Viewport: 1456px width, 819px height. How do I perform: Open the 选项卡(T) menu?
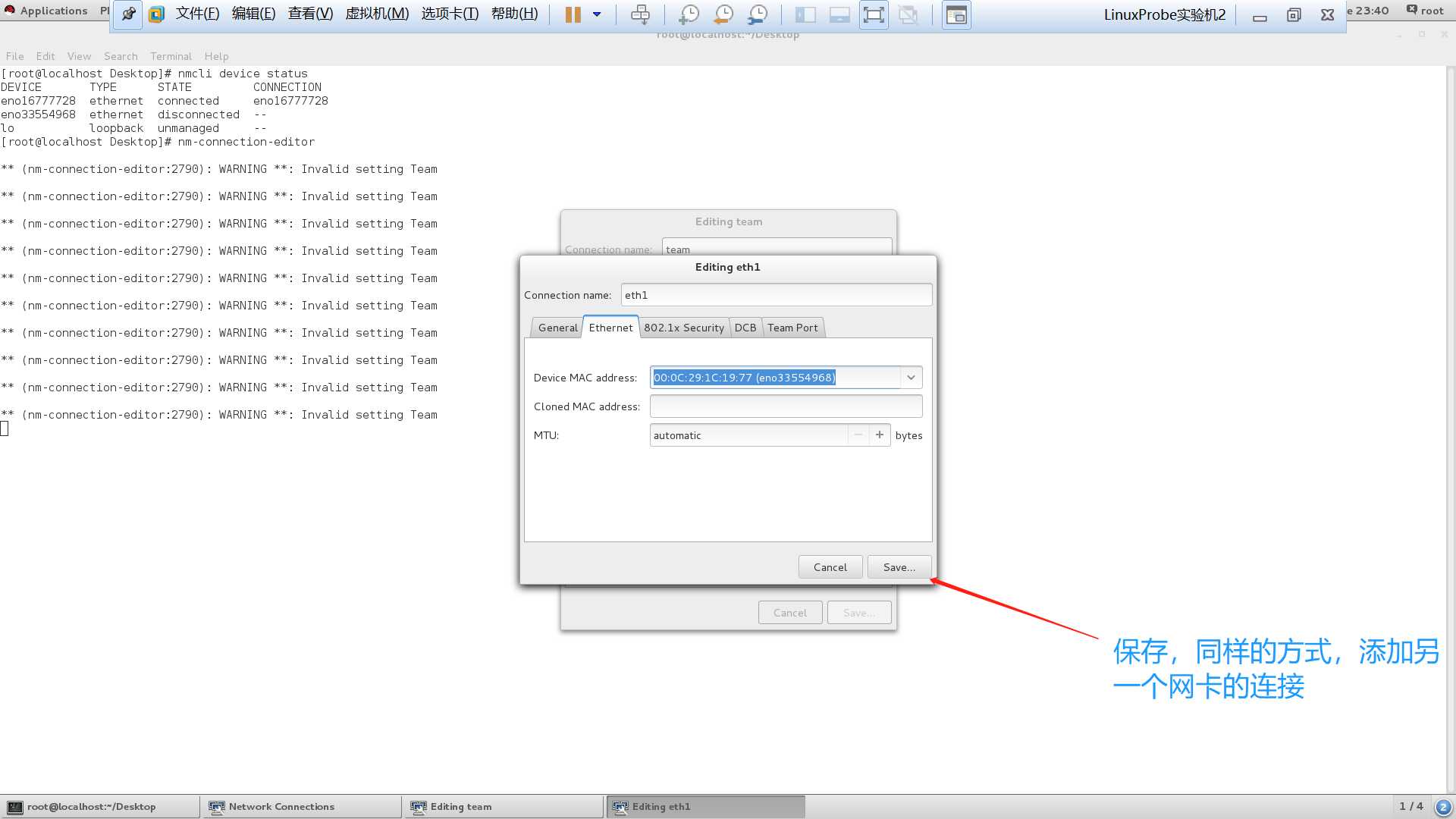pyautogui.click(x=450, y=14)
